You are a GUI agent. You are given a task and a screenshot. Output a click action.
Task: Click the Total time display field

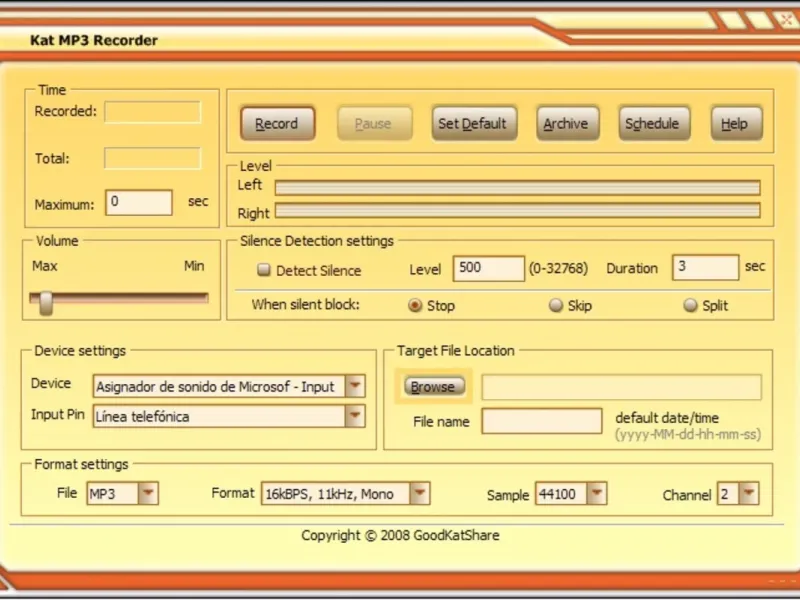(x=153, y=158)
